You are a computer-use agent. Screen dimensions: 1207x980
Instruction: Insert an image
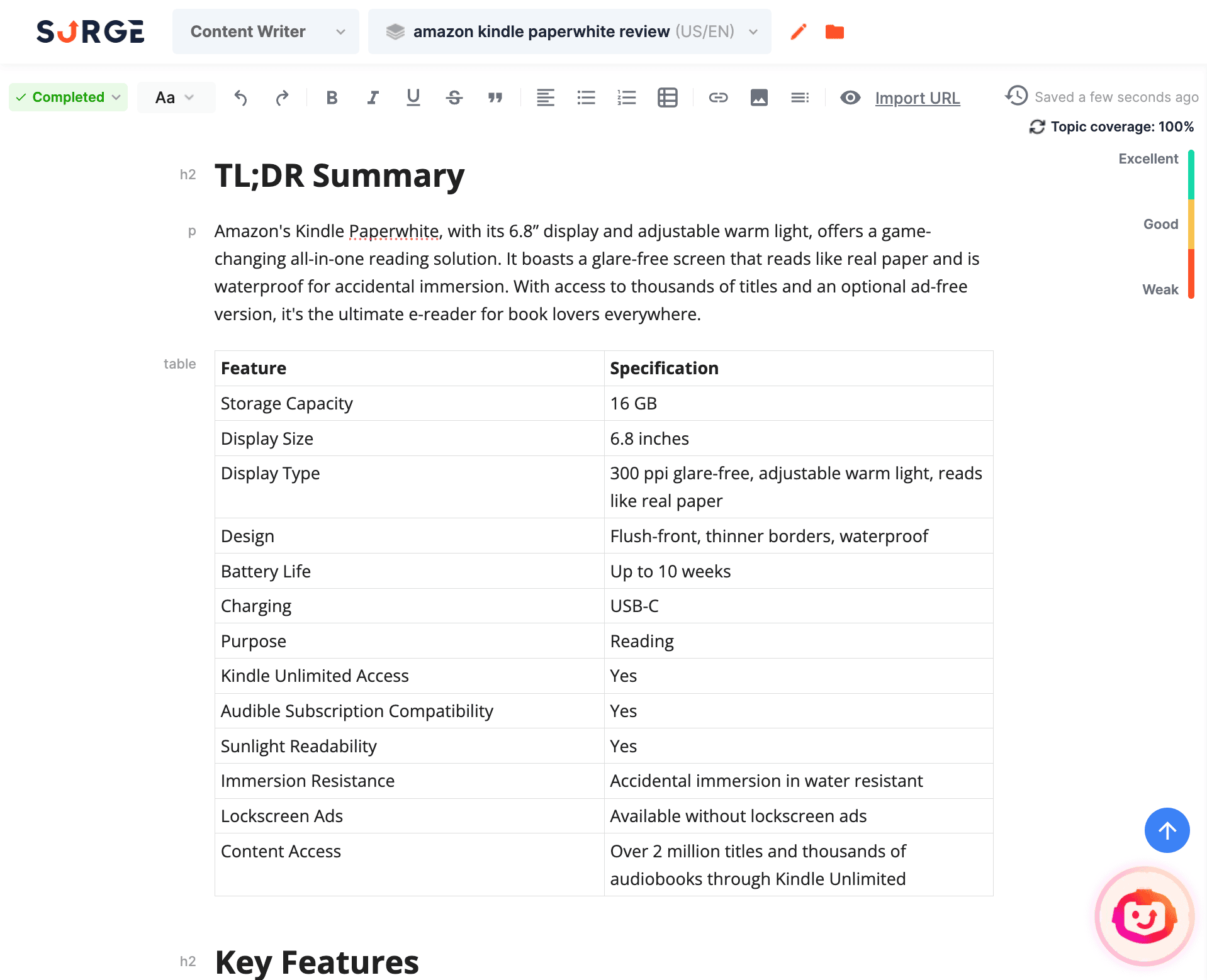click(x=759, y=97)
